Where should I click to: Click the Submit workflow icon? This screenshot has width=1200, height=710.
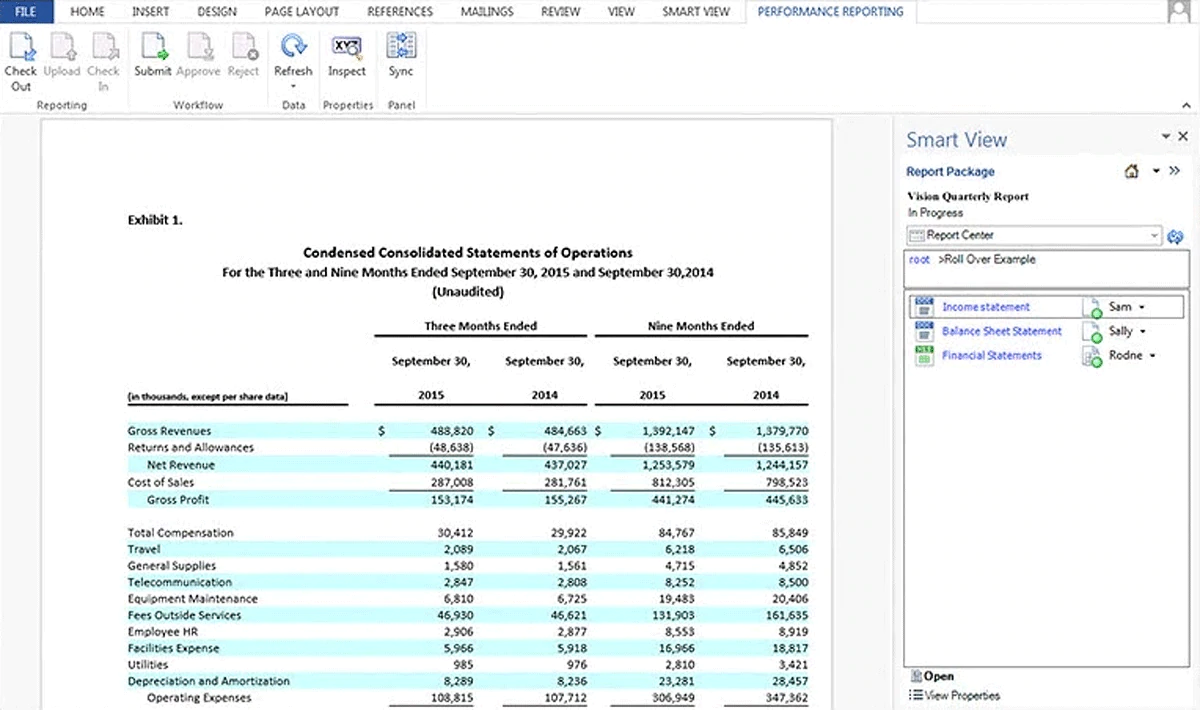[x=153, y=48]
